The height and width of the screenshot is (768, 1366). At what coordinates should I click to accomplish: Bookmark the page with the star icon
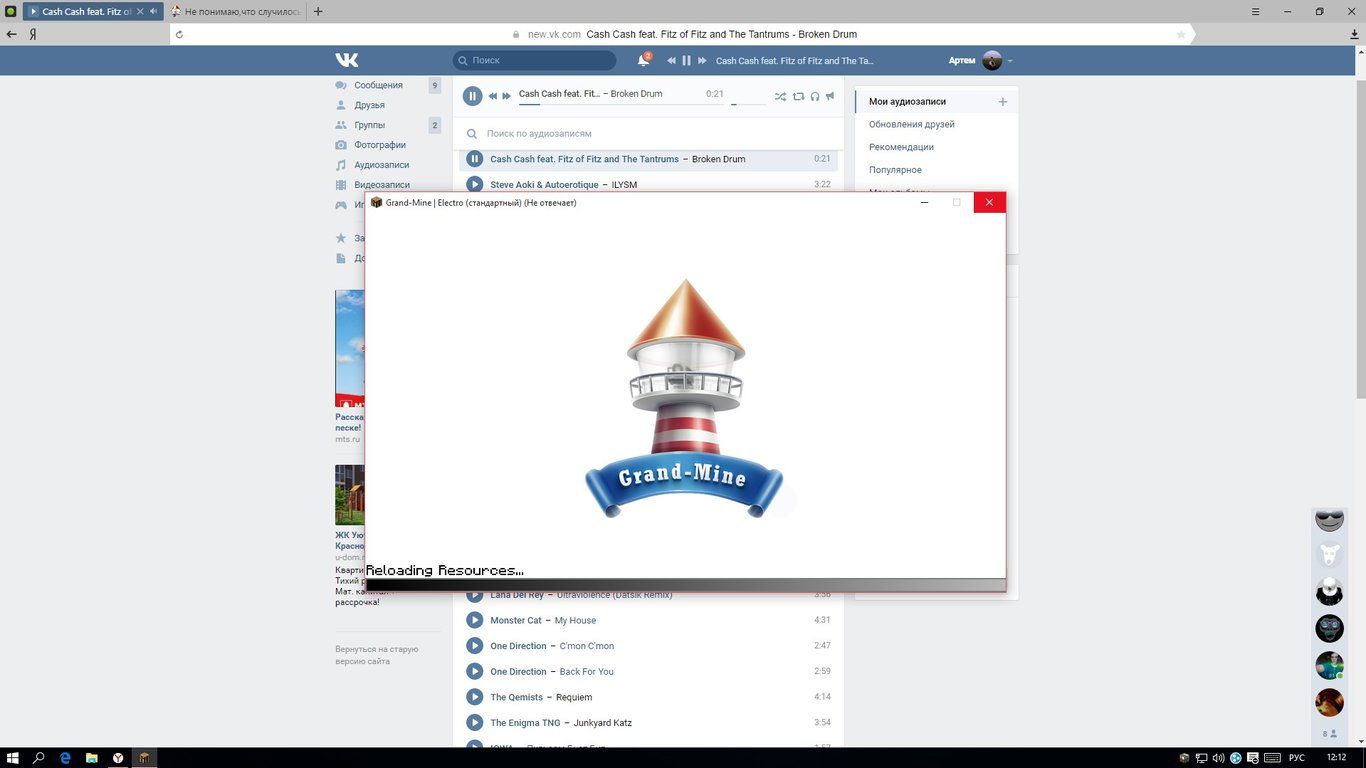tap(1181, 34)
